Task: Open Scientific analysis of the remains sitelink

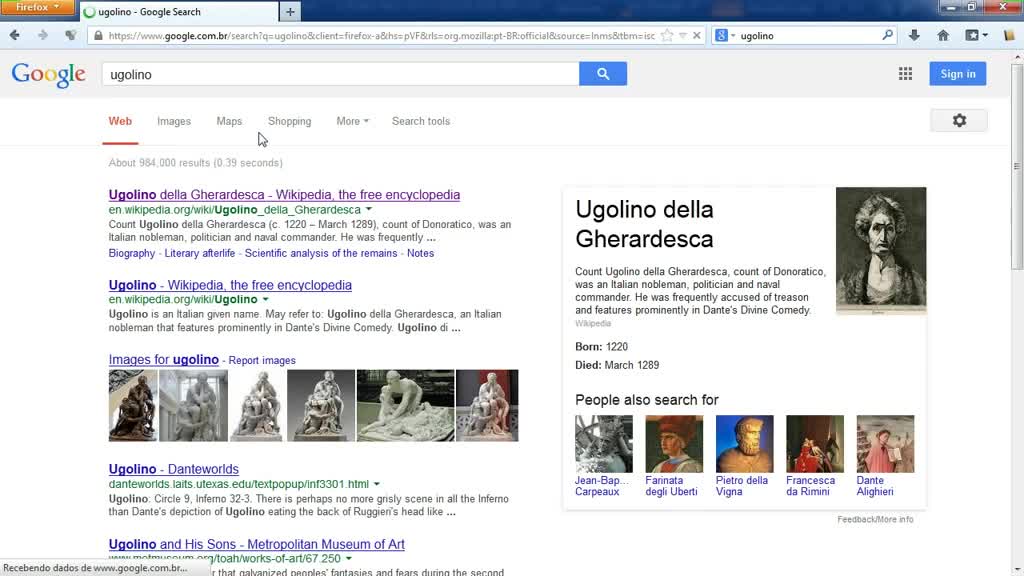Action: pos(321,253)
